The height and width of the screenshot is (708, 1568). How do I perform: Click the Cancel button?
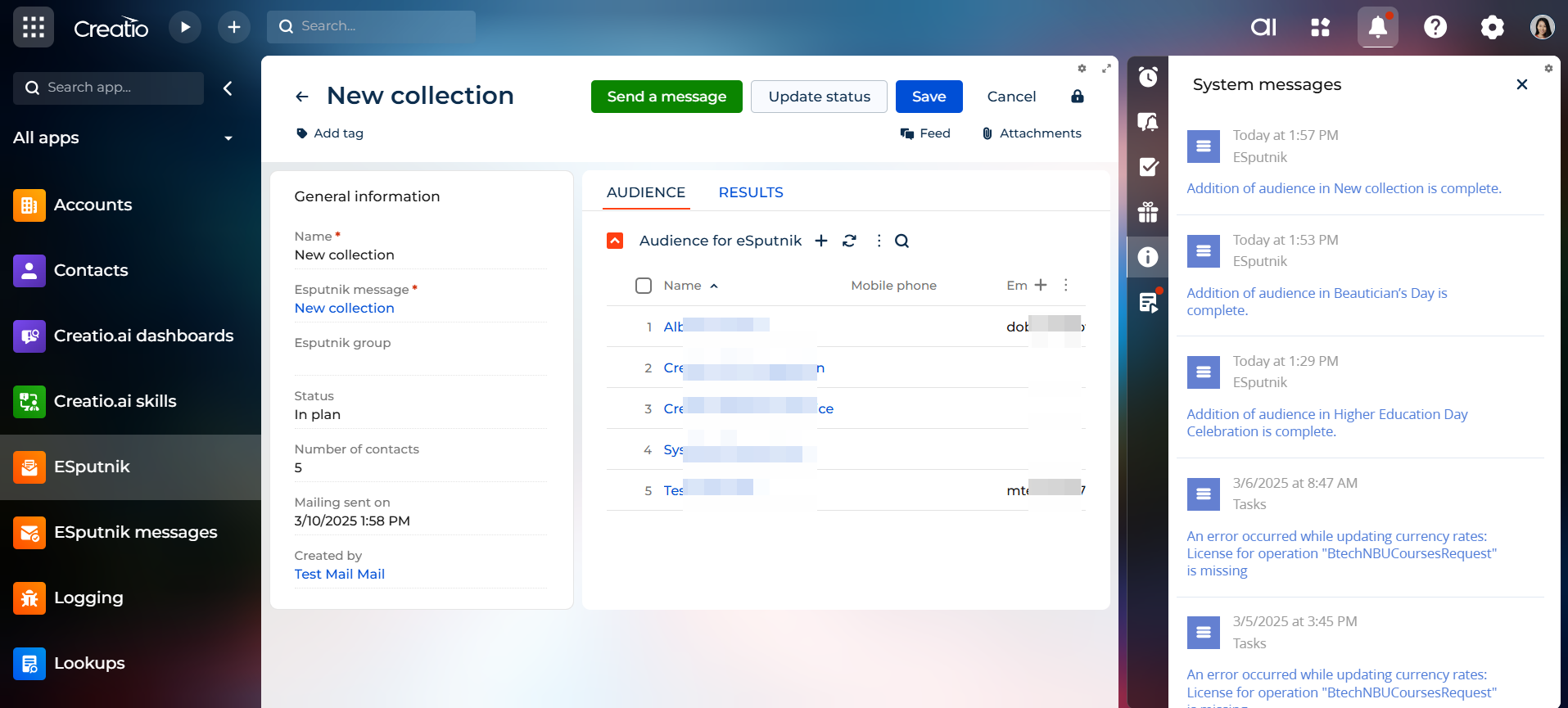[1011, 97]
